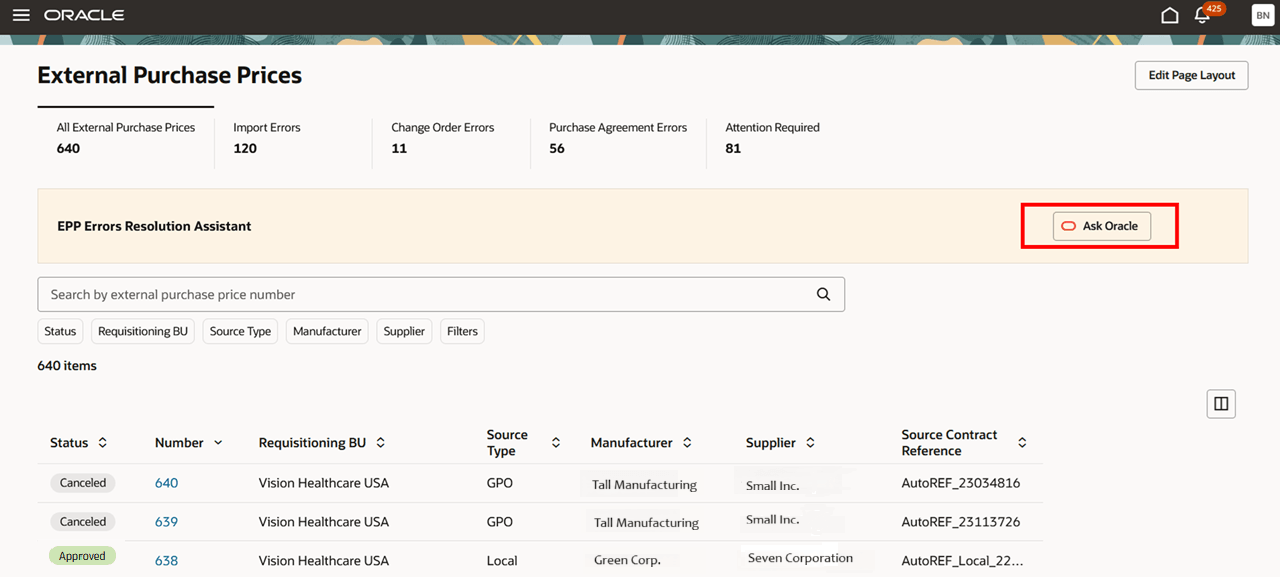The width and height of the screenshot is (1283, 577).
Task: Toggle the Manufacturer filter chip
Action: point(327,331)
